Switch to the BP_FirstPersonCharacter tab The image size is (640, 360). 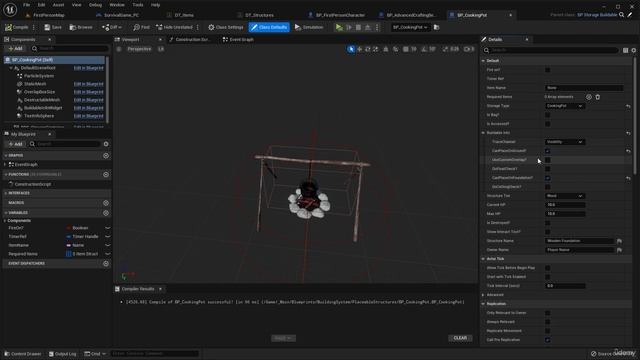[338, 15]
